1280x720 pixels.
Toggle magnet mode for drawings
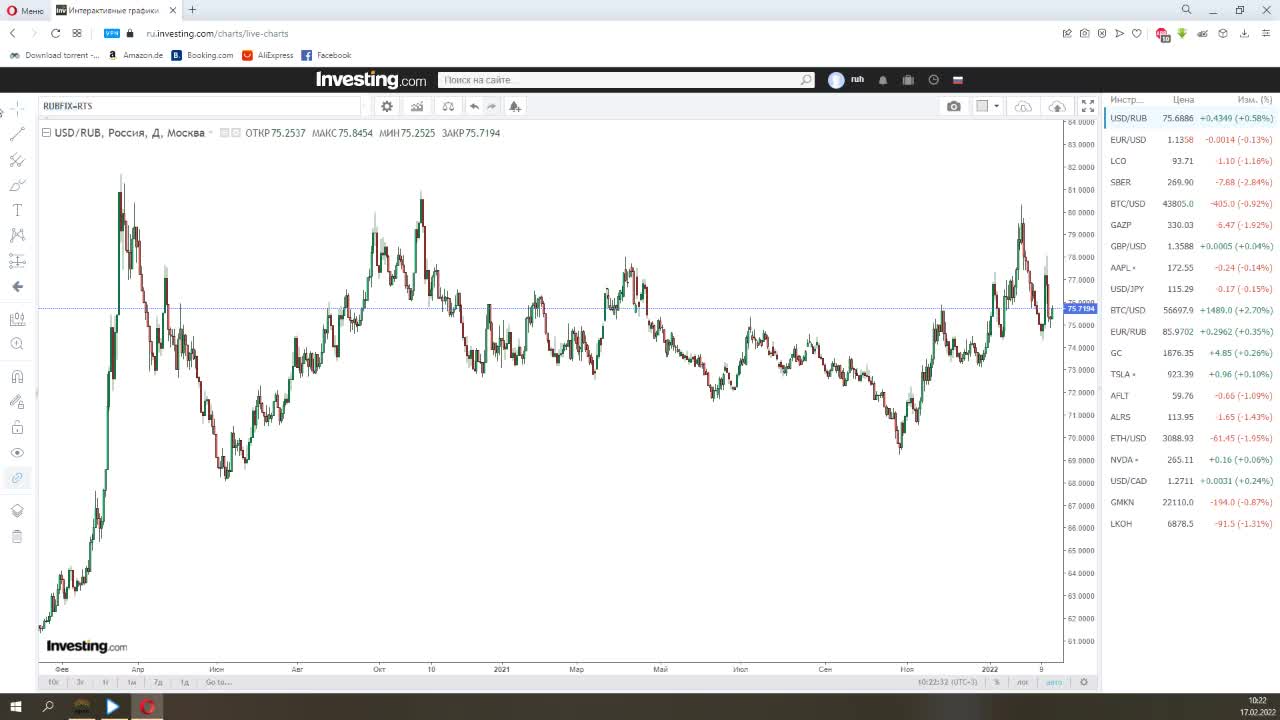[17, 377]
